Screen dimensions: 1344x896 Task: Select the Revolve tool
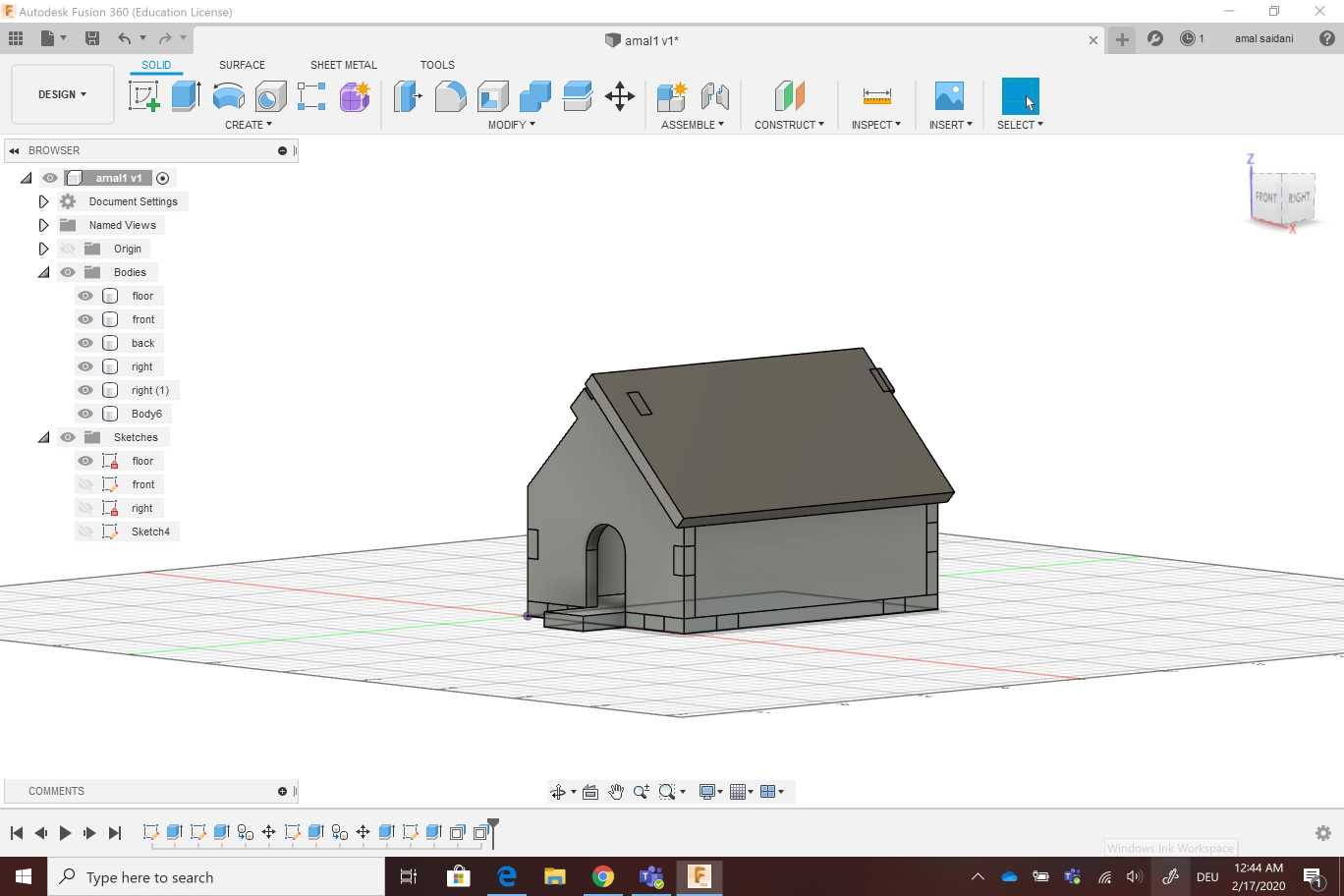228,96
